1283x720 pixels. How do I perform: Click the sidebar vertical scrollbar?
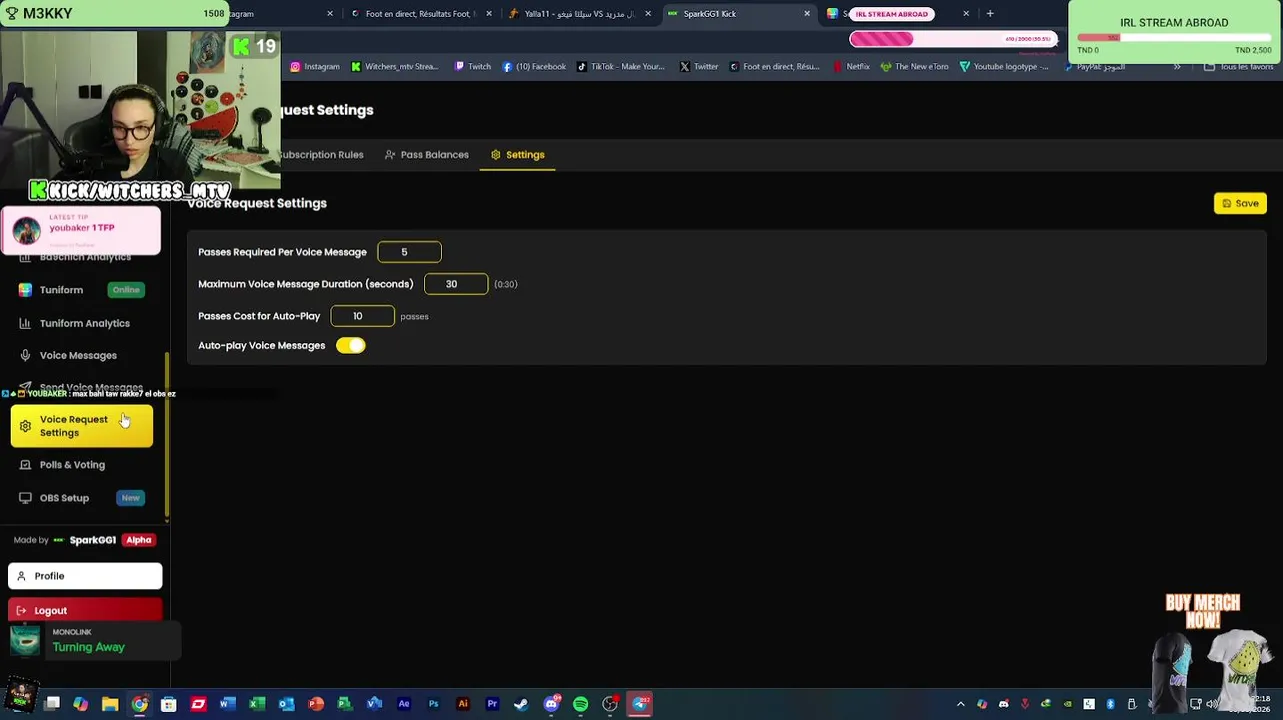(x=167, y=436)
